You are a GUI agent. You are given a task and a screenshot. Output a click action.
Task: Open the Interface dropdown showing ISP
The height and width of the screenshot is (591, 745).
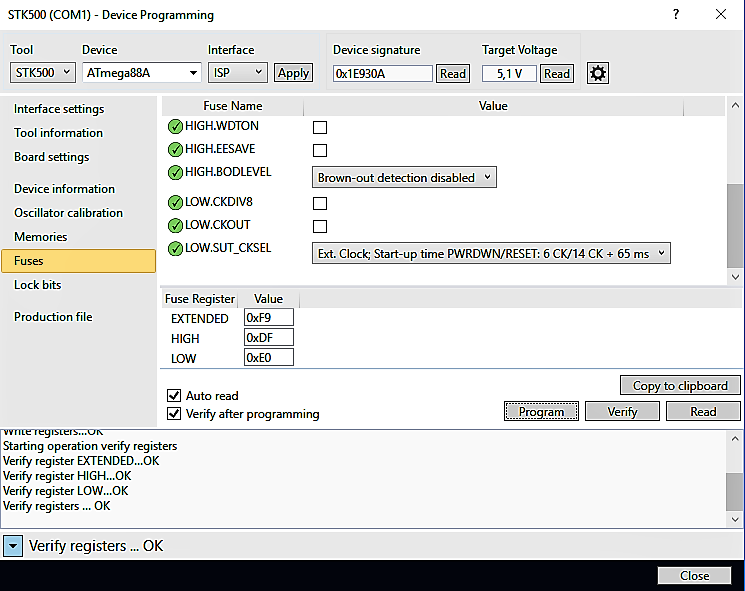tap(238, 73)
